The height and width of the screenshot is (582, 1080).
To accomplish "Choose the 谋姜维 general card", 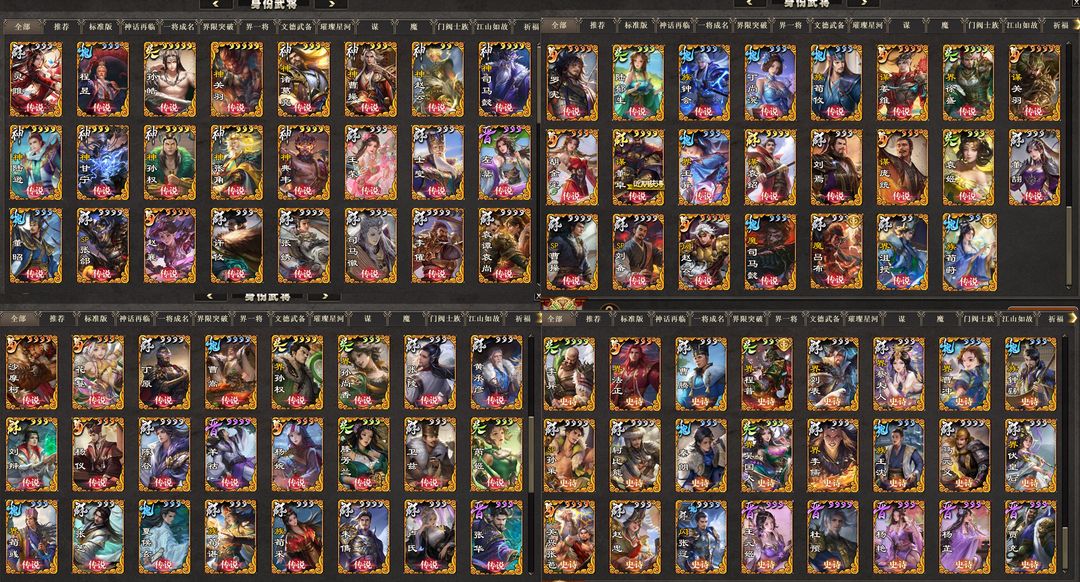I will point(902,83).
